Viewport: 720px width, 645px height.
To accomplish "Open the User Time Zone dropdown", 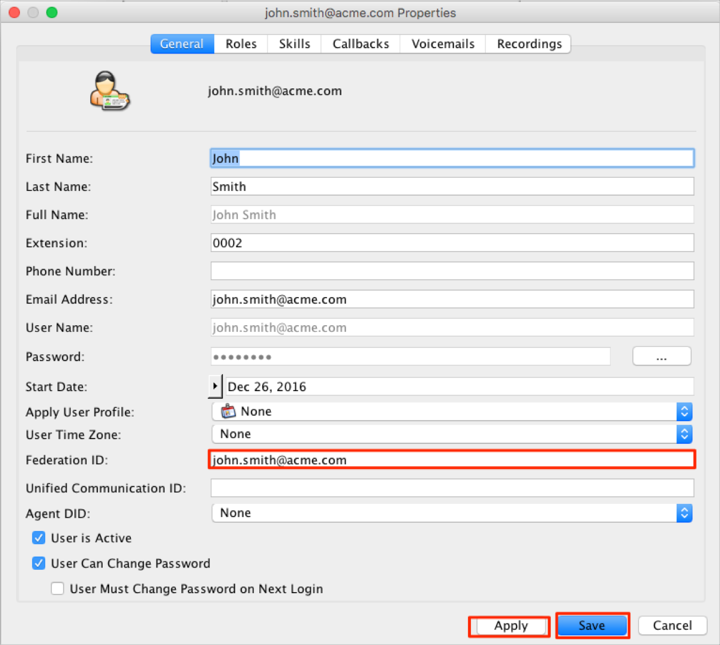I will 684,434.
